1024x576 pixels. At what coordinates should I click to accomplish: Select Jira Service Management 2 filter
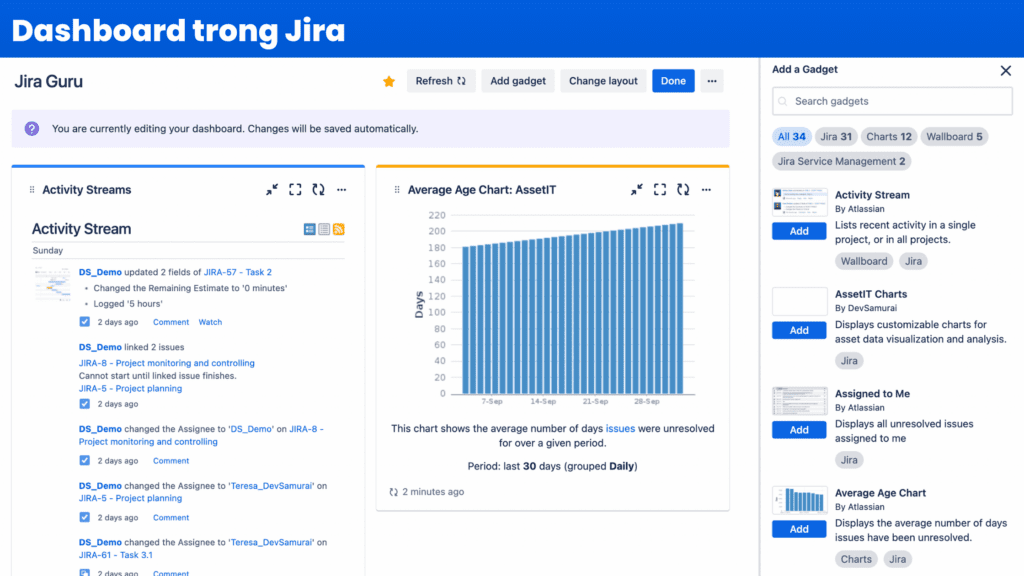[841, 161]
